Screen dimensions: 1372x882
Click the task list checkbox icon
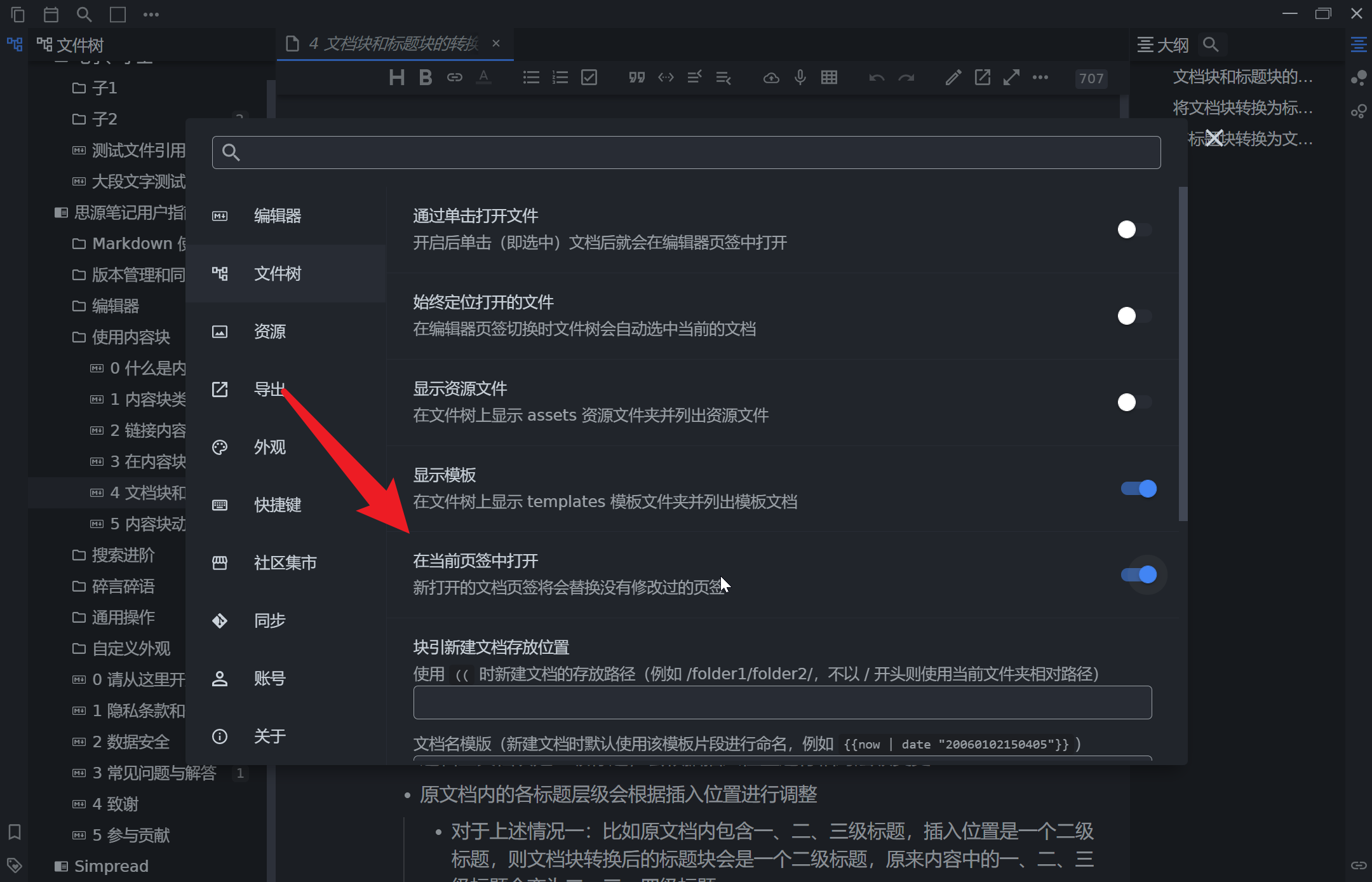pos(589,78)
